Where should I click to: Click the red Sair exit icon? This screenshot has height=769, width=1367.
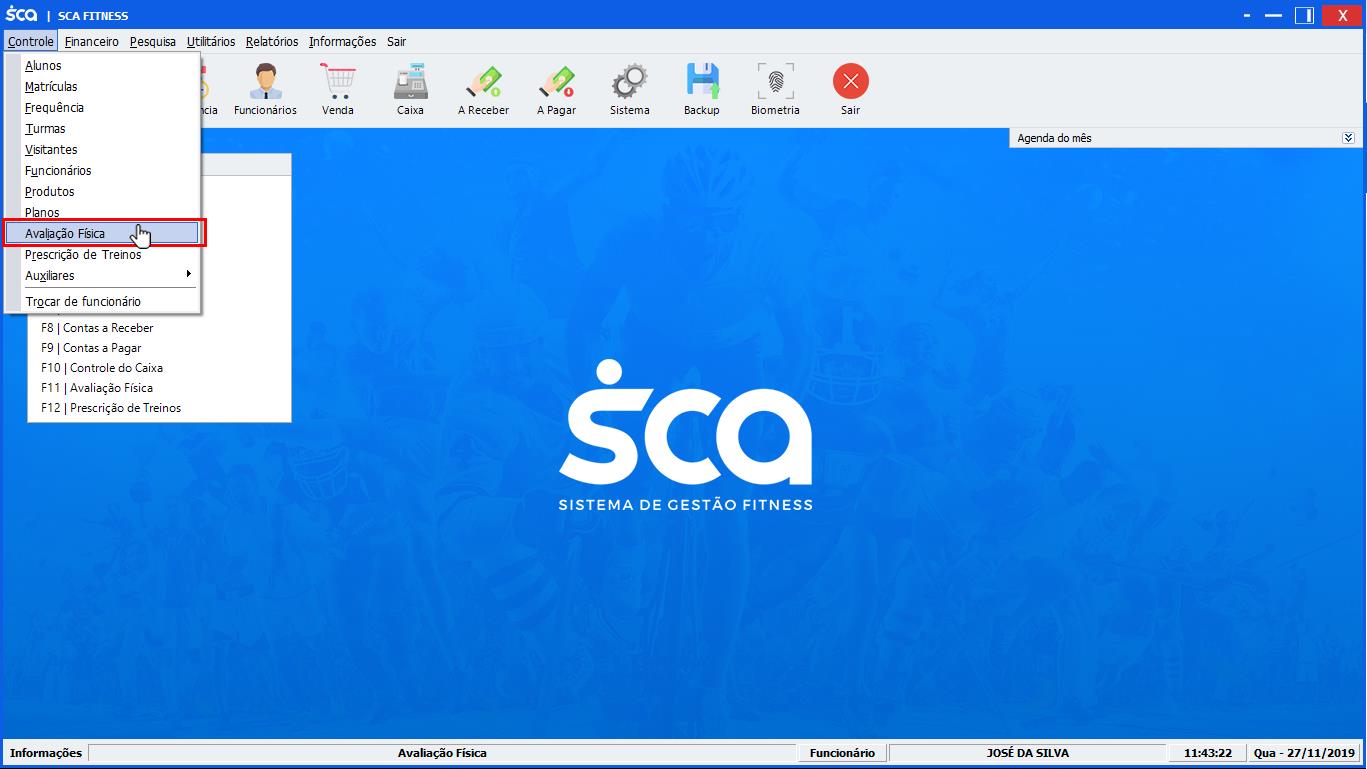[x=850, y=89]
